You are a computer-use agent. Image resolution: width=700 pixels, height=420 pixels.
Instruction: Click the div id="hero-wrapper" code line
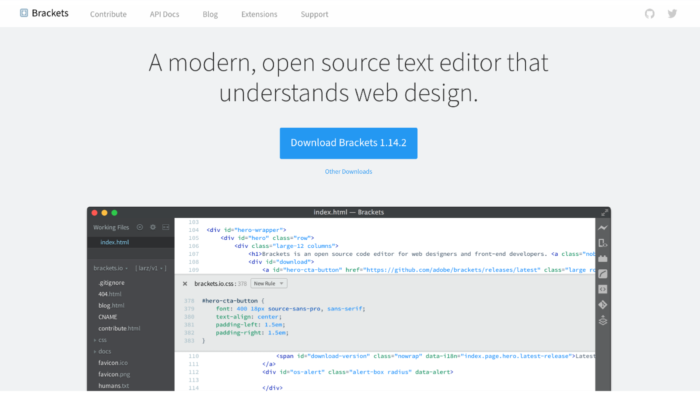tap(246, 230)
